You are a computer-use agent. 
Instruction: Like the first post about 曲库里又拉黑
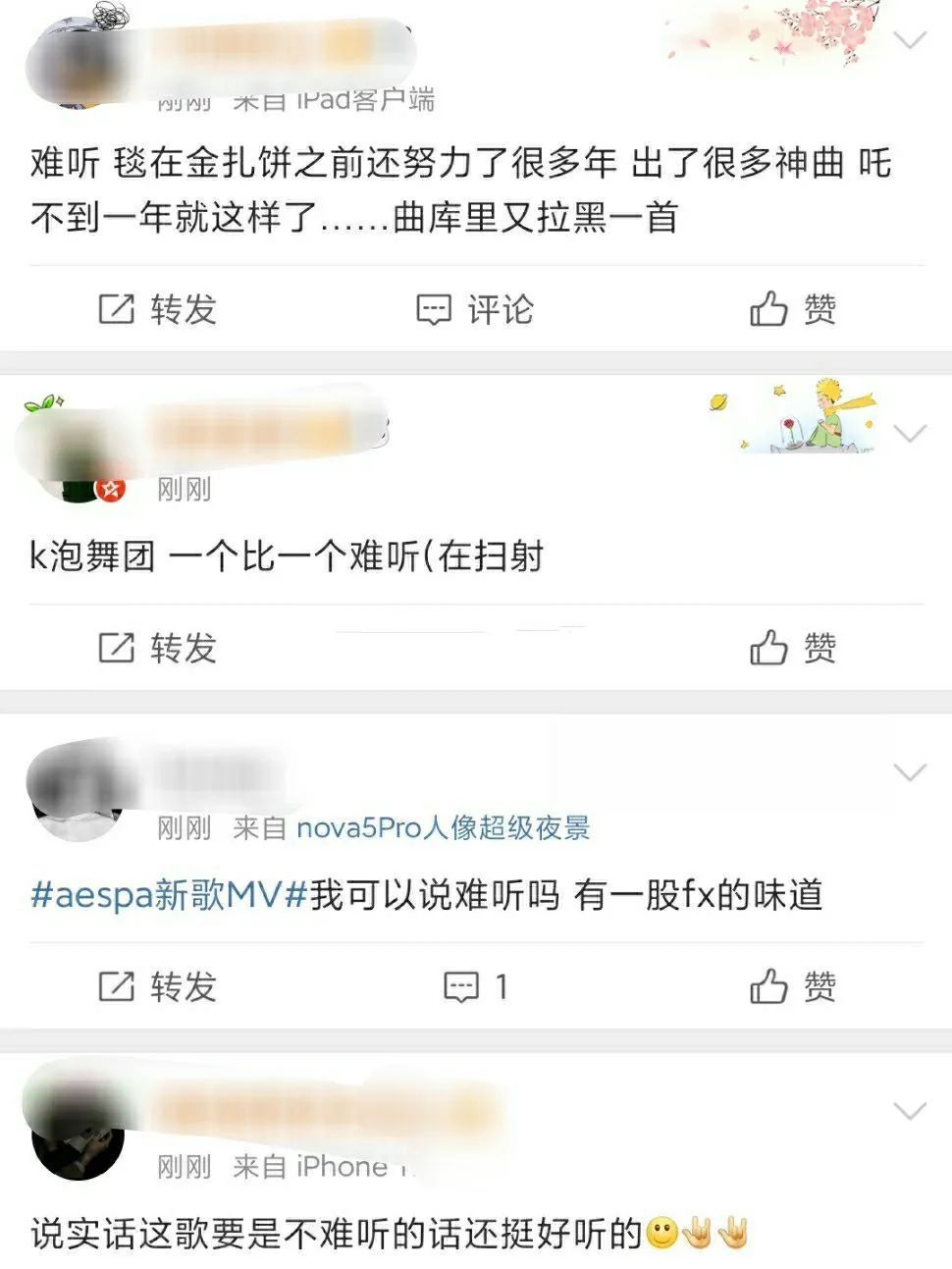pyautogui.click(x=793, y=309)
